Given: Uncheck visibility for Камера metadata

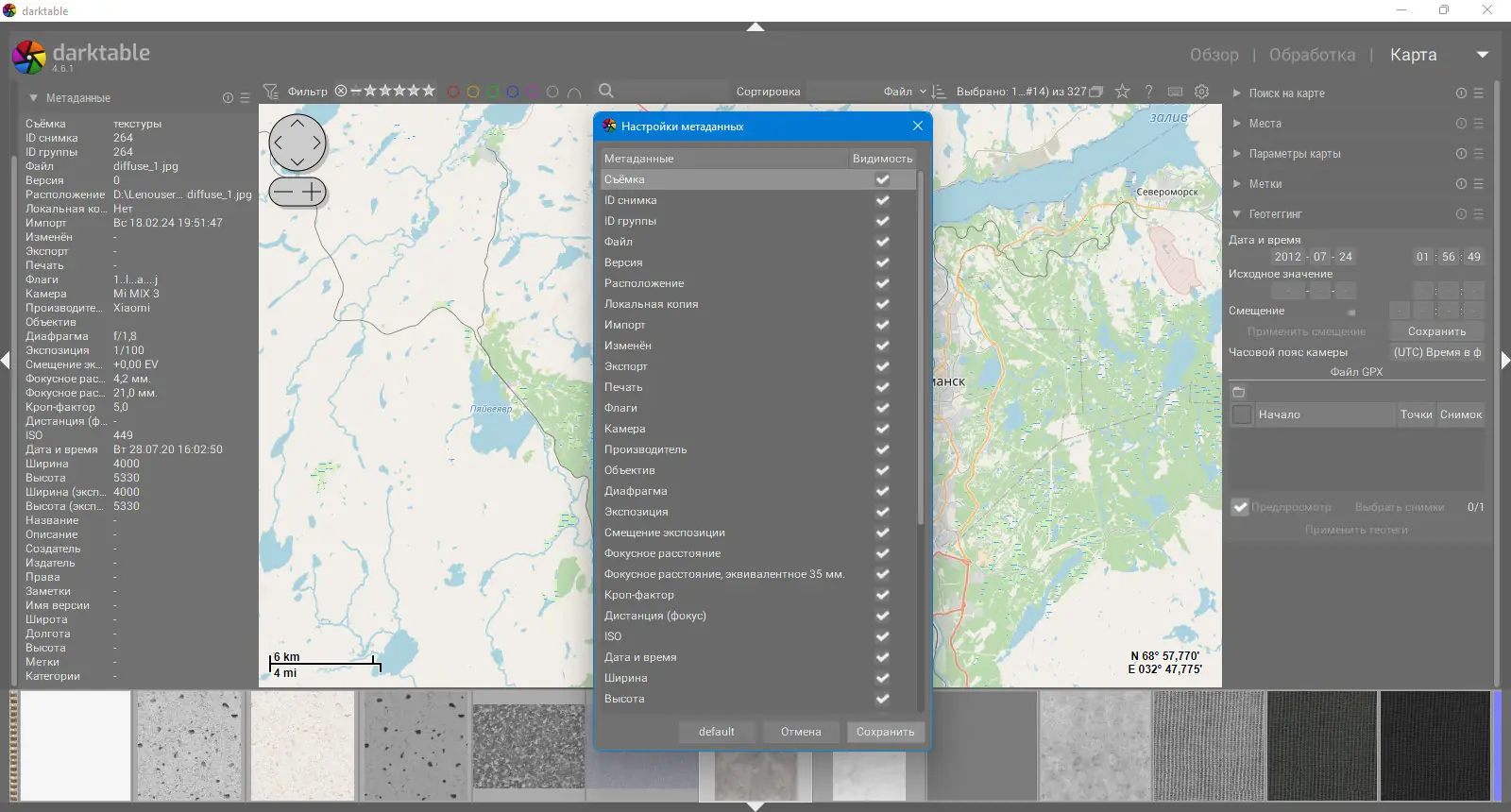Looking at the screenshot, I should pyautogui.click(x=882, y=429).
